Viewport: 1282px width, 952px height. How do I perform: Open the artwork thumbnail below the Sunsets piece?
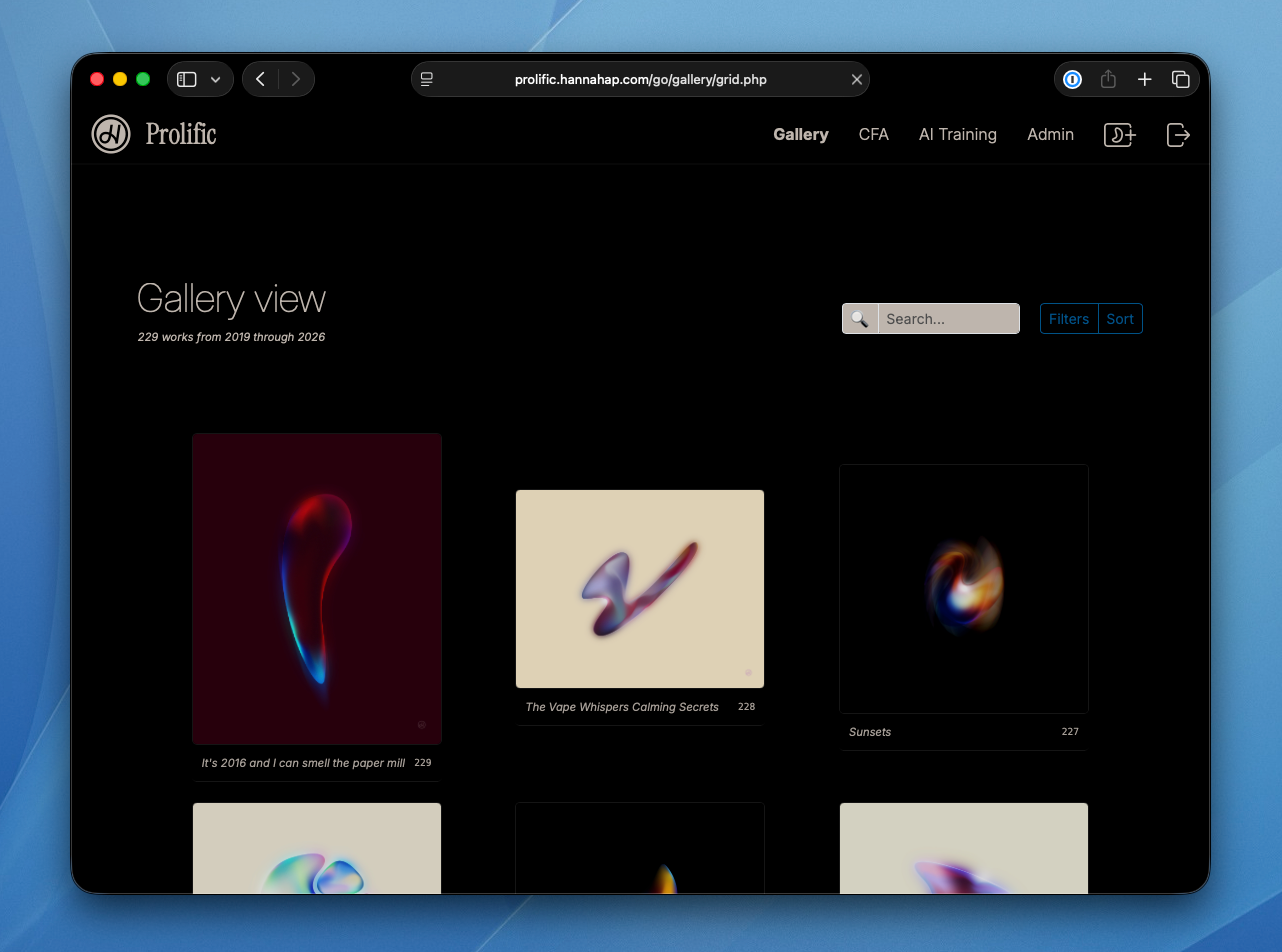pyautogui.click(x=964, y=848)
